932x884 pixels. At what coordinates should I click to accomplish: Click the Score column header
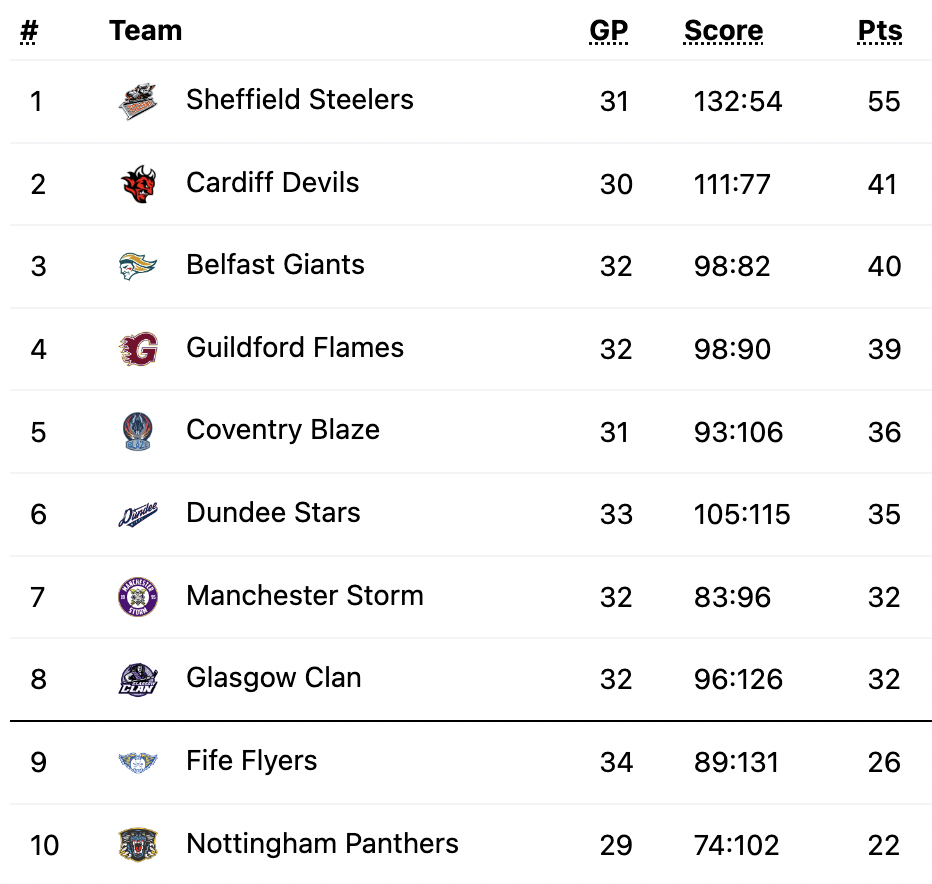pyautogui.click(x=723, y=31)
